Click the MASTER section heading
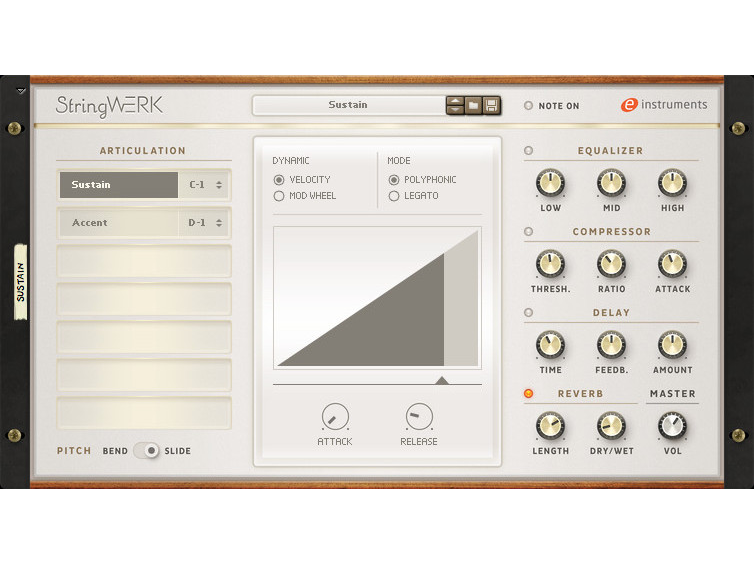Viewport: 754px width, 565px height. click(x=673, y=393)
